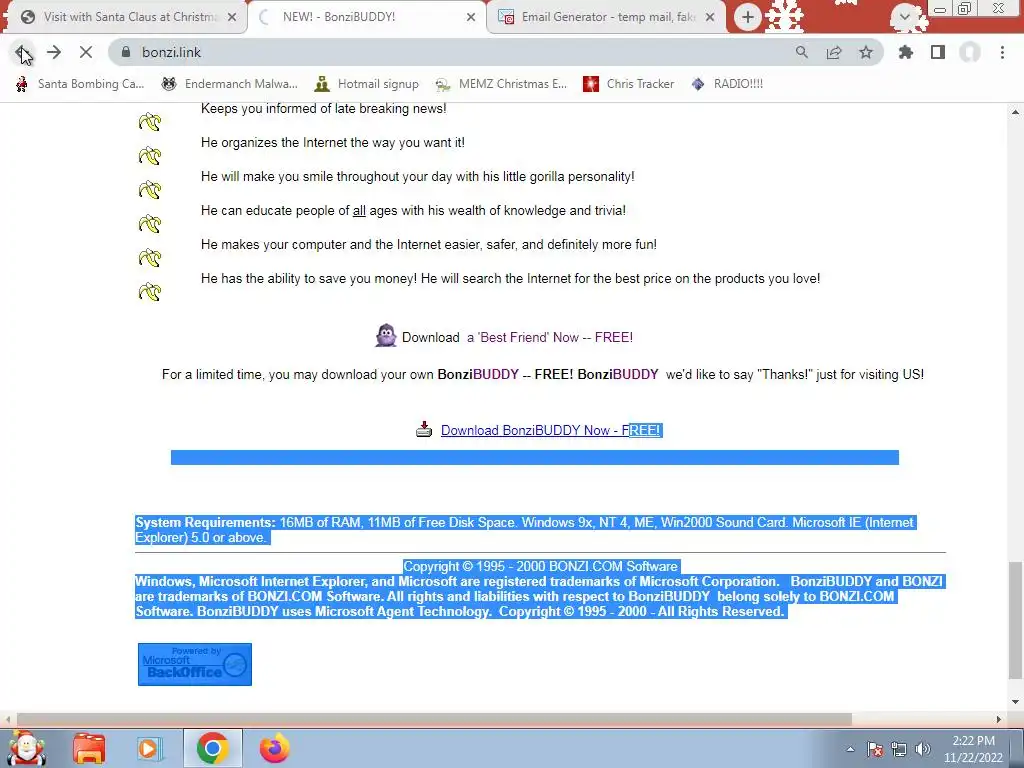The height and width of the screenshot is (768, 1024).
Task: Open the red folder taskbar icon
Action: (89, 748)
